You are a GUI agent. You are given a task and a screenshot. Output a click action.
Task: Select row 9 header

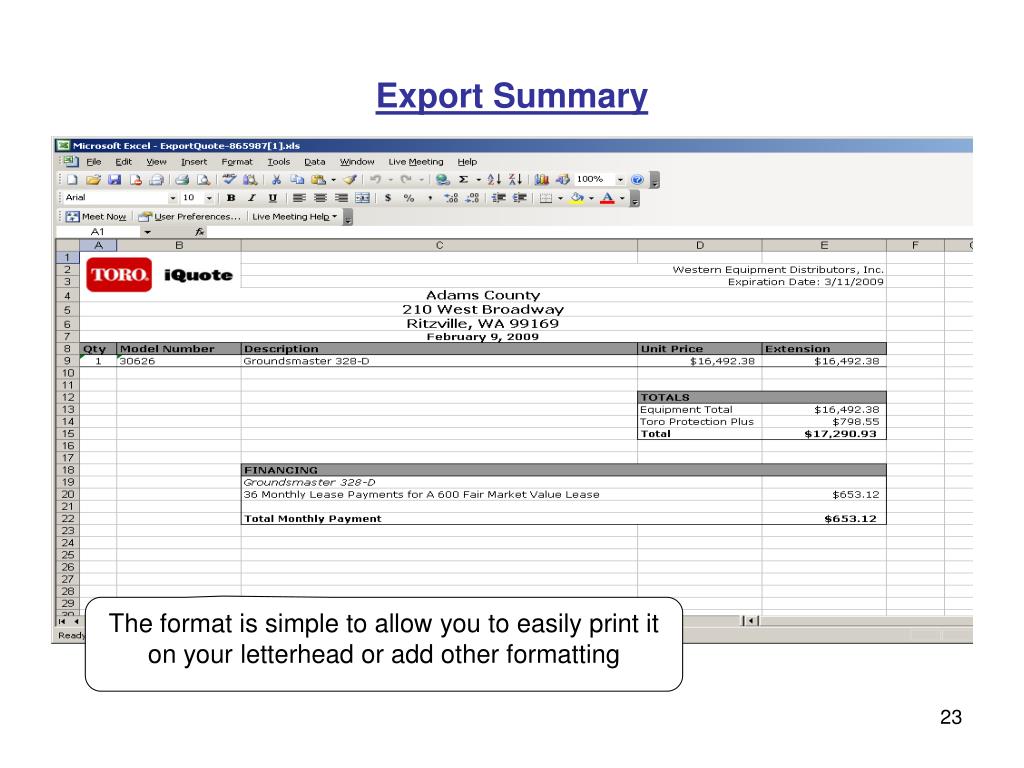tap(67, 360)
